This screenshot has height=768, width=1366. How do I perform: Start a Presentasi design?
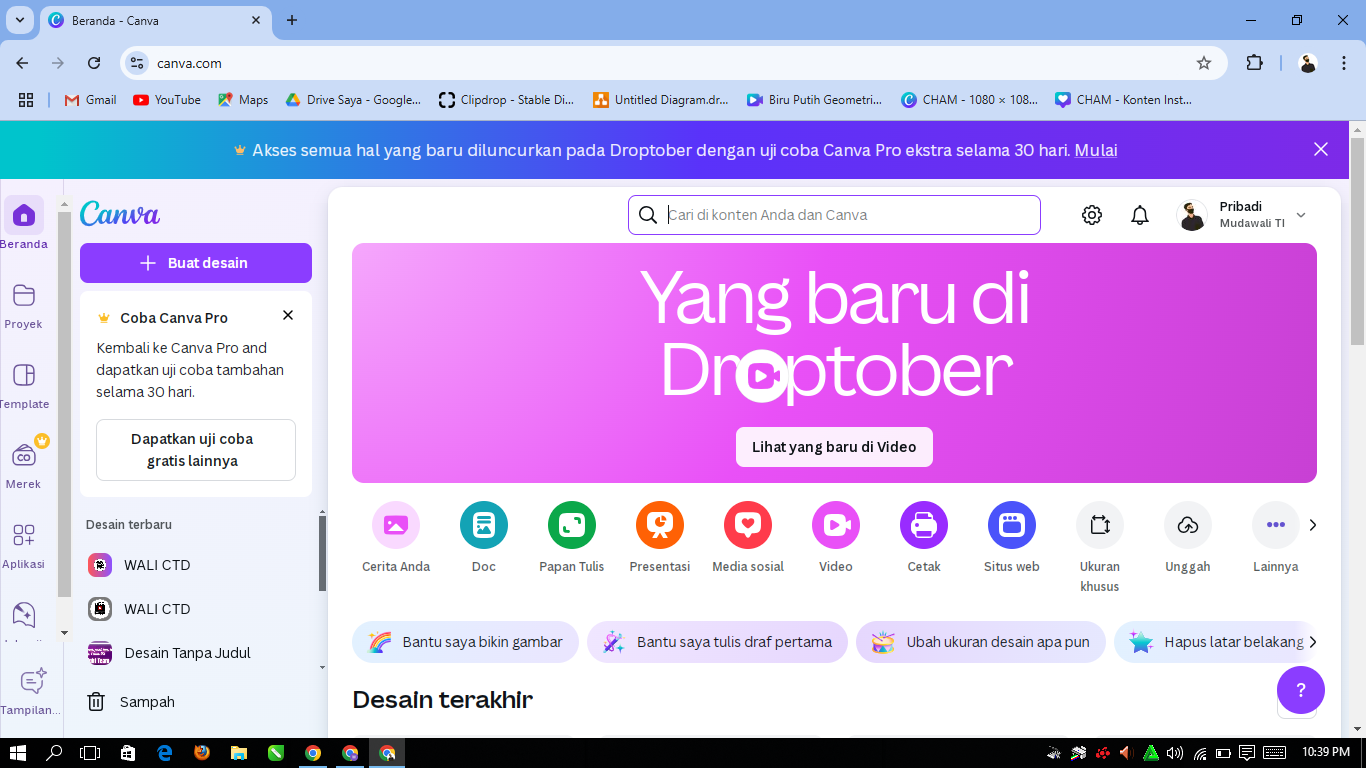coord(660,525)
